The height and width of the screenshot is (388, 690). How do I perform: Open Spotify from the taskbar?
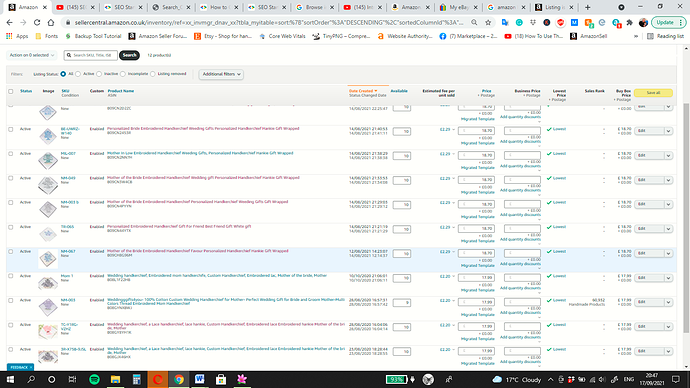(94, 379)
